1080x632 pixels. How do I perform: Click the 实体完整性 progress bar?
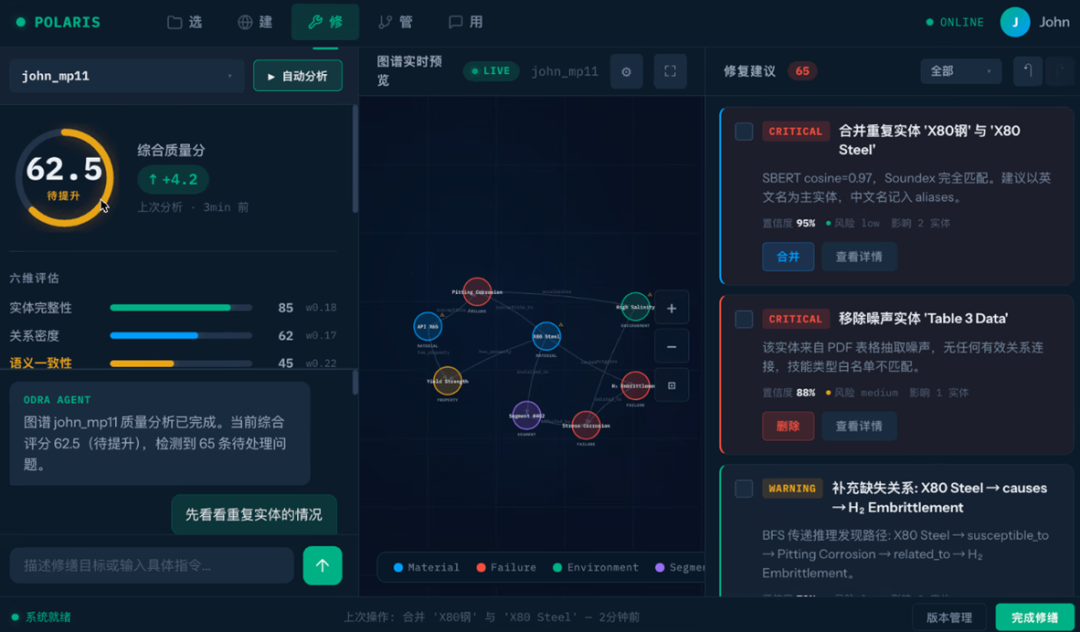[181, 308]
